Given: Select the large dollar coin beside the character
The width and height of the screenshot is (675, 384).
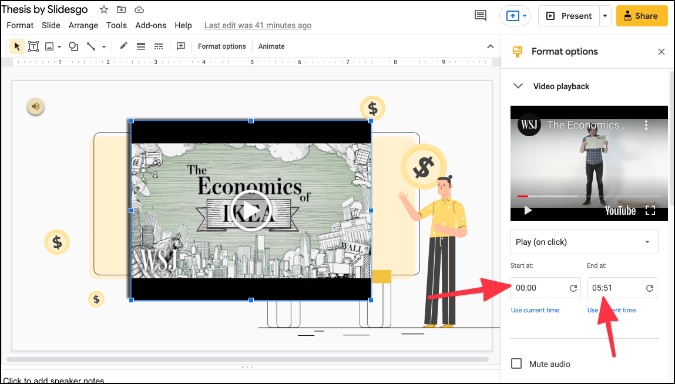Looking at the screenshot, I should (x=424, y=167).
